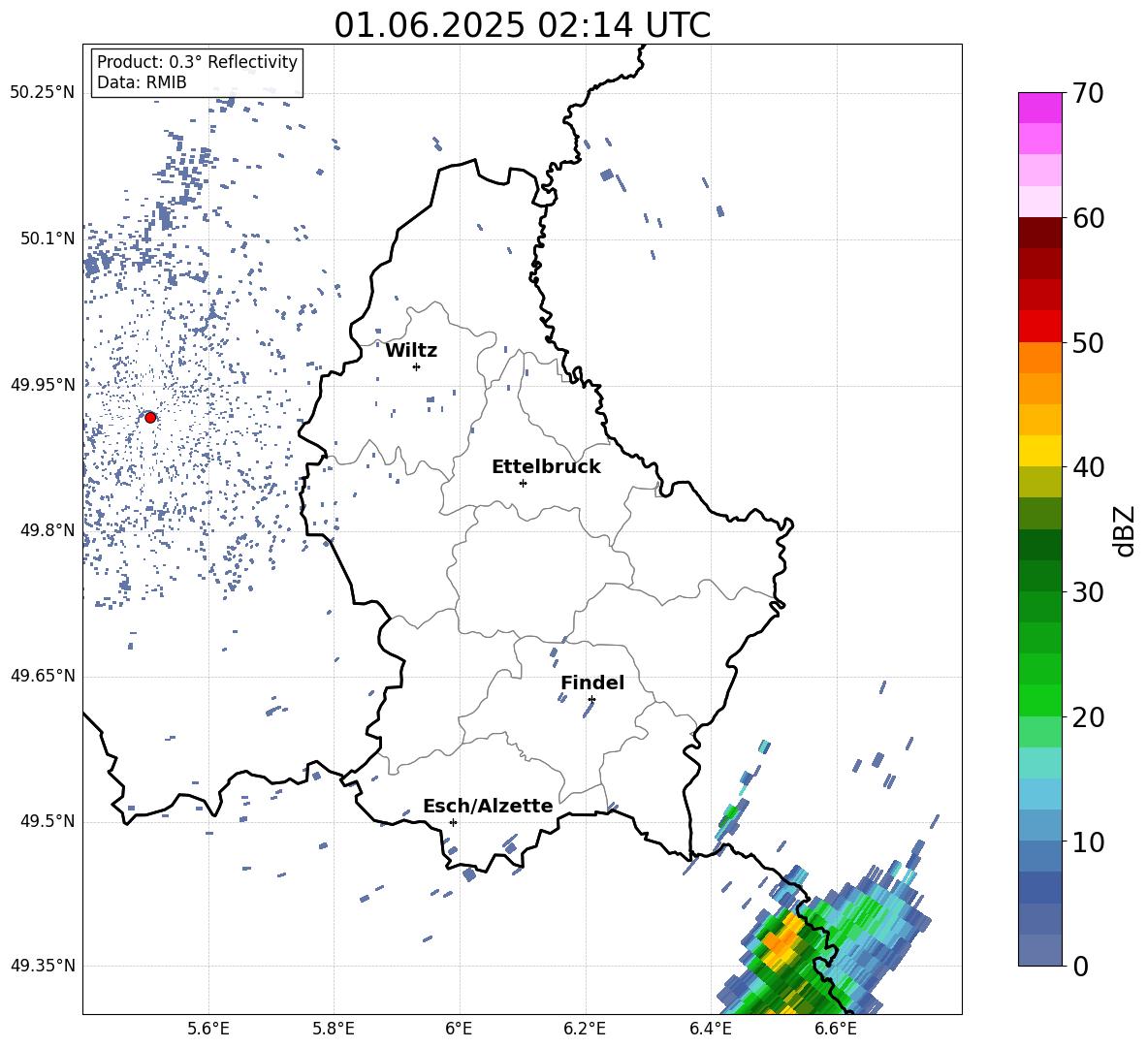1148x1048 pixels.
Task: Click the Findel station label
Action: click(x=592, y=683)
